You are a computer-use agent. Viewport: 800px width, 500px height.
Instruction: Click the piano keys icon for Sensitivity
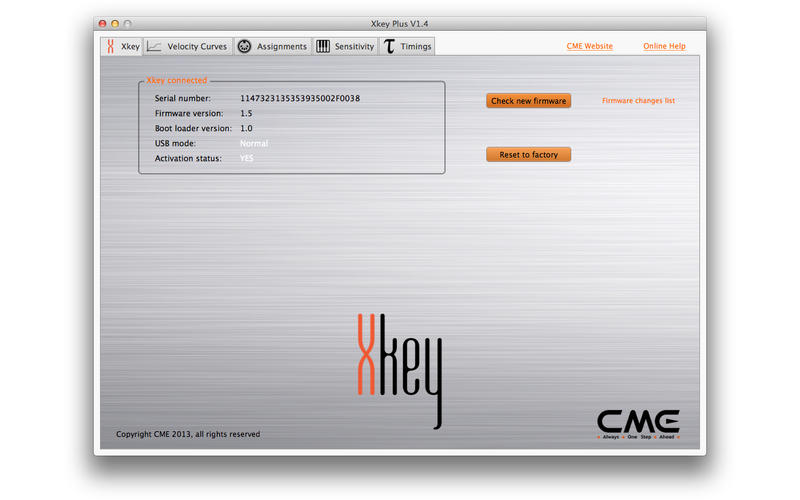323,46
